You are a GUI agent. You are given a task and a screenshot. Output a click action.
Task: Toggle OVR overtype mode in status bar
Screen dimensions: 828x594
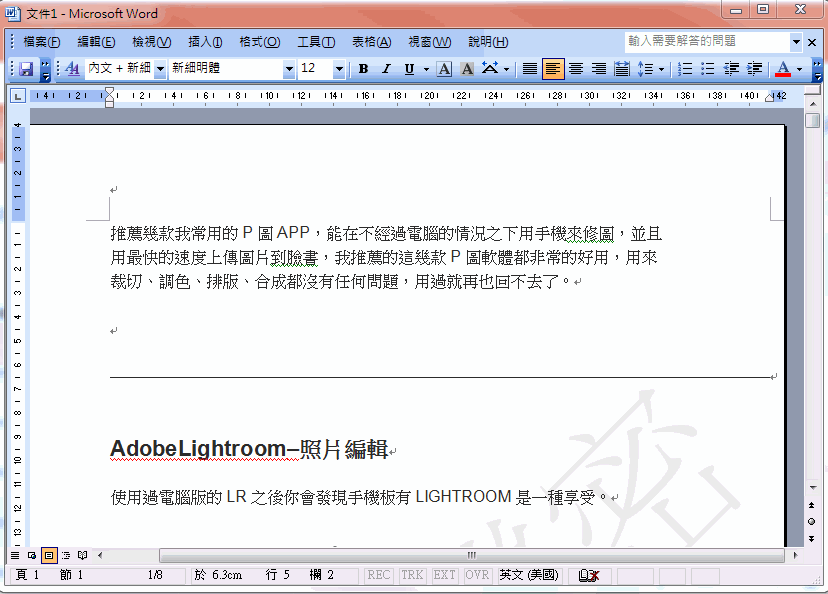477,575
